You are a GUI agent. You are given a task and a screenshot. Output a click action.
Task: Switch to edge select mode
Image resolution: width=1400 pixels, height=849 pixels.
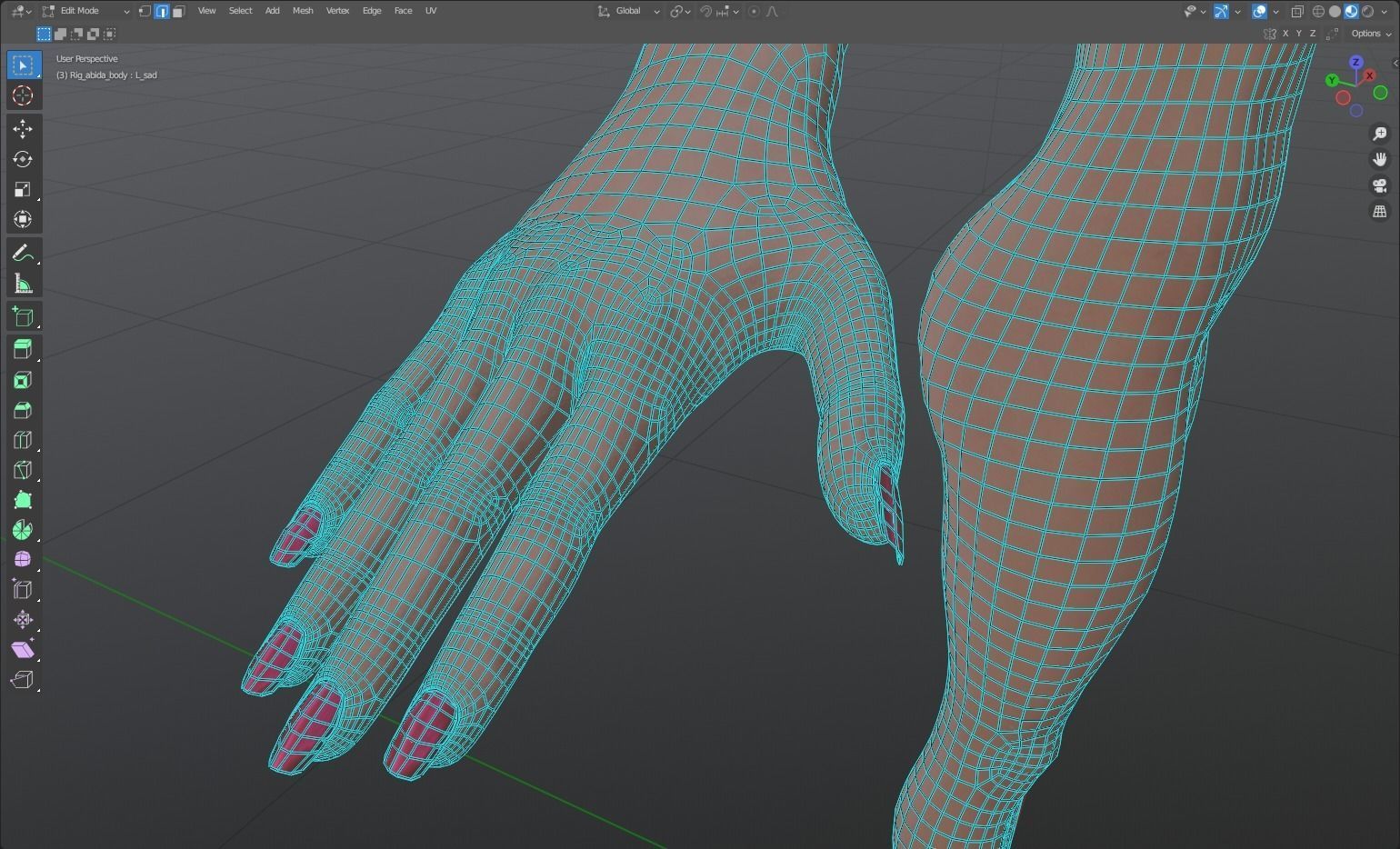click(162, 11)
